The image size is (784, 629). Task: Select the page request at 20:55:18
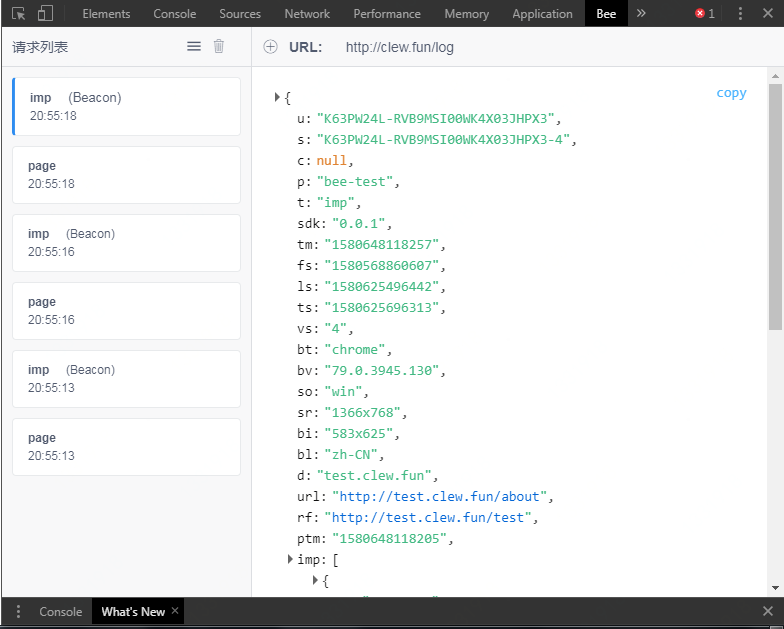tap(126, 174)
